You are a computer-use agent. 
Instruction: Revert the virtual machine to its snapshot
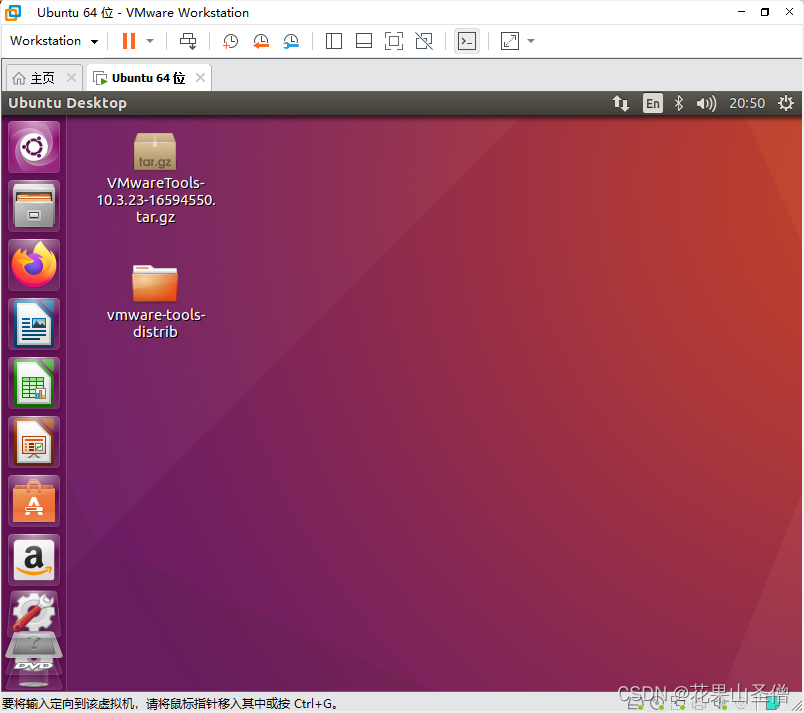click(260, 41)
